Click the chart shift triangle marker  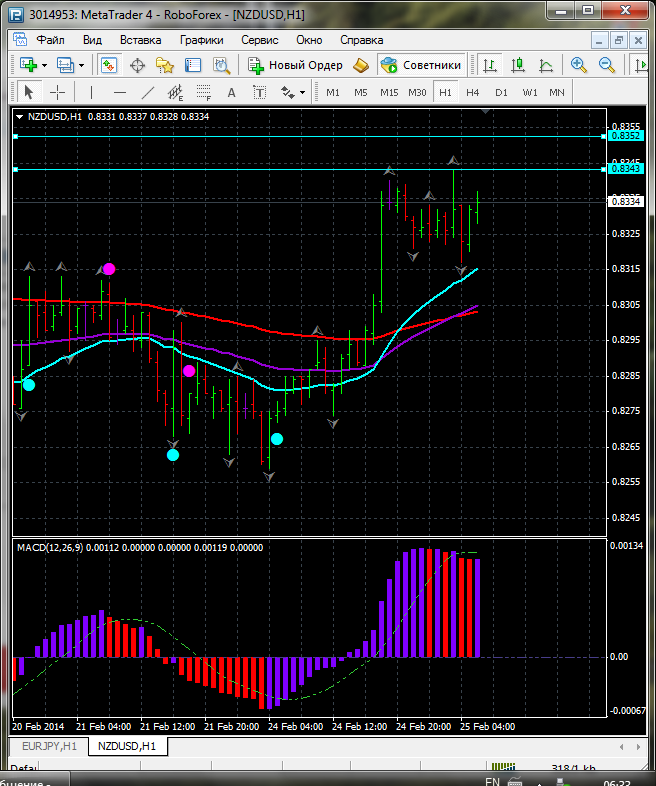click(x=485, y=111)
